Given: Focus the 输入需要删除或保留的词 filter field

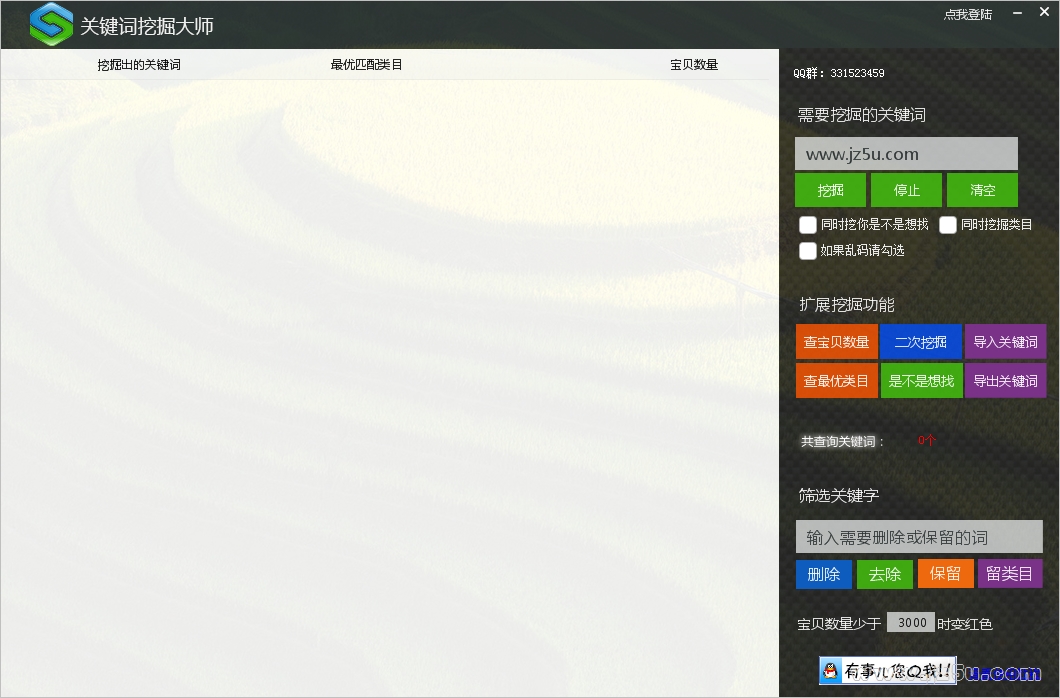Looking at the screenshot, I should pos(919,537).
